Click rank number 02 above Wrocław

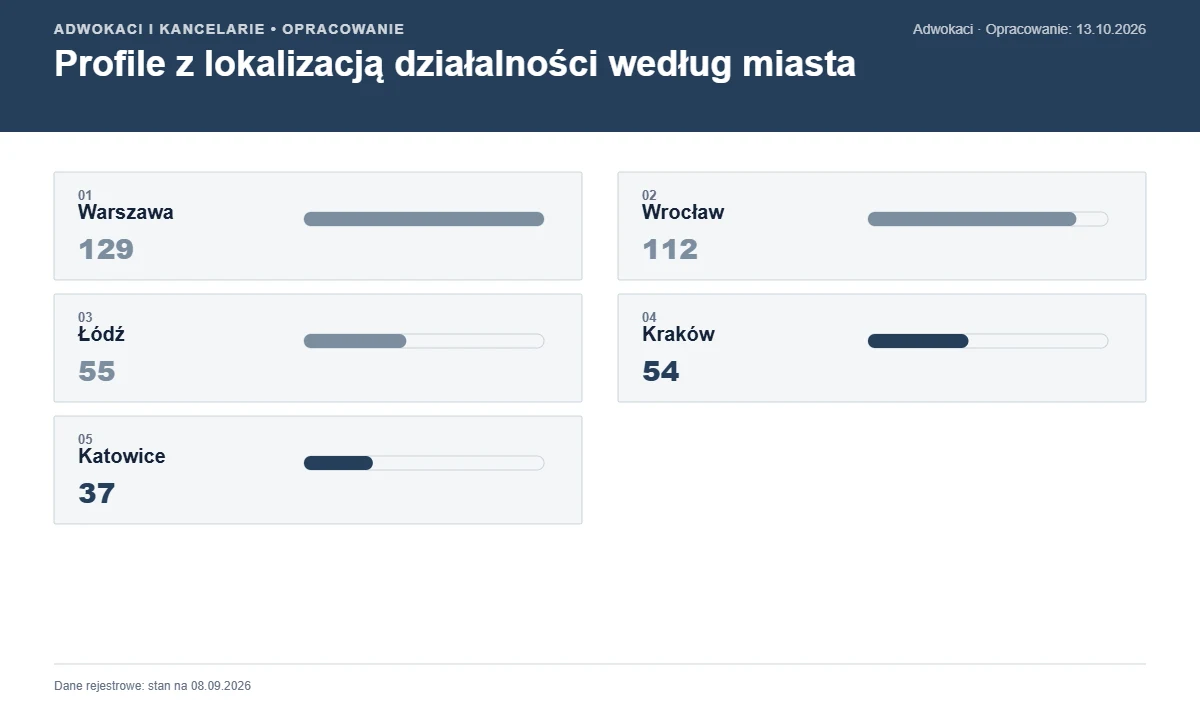[x=649, y=195]
